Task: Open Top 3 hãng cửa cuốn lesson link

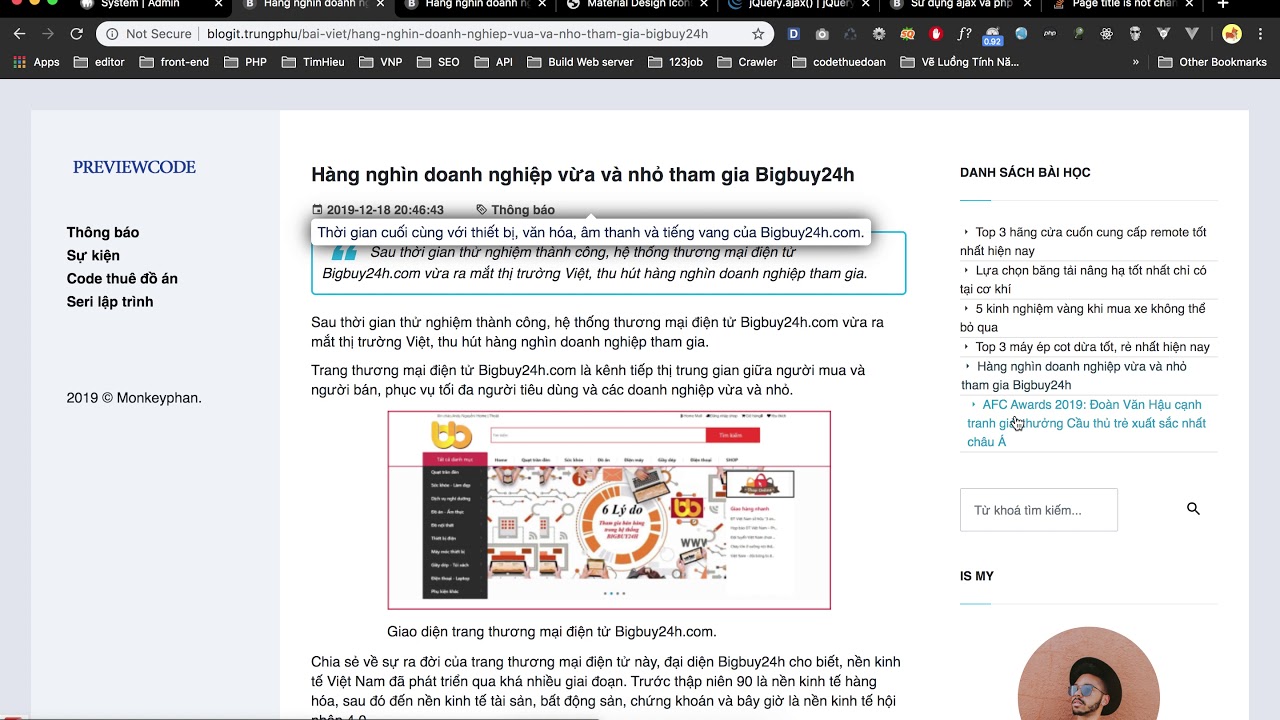Action: click(1083, 241)
